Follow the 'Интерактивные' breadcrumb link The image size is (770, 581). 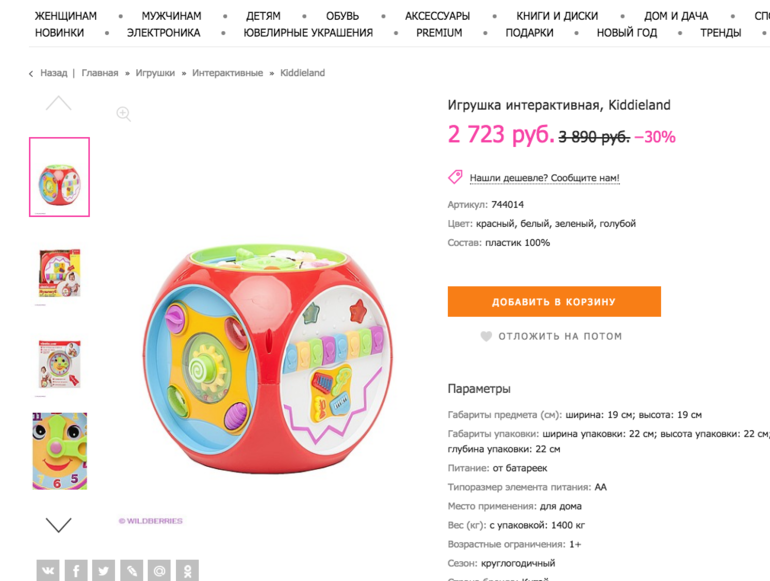[227, 73]
